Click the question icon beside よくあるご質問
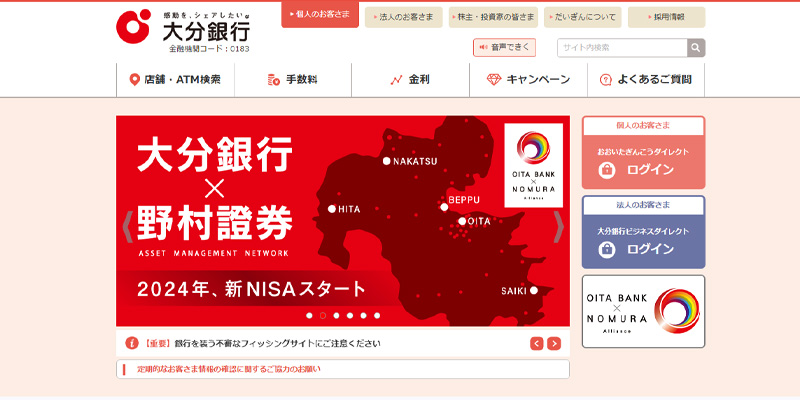 point(606,80)
